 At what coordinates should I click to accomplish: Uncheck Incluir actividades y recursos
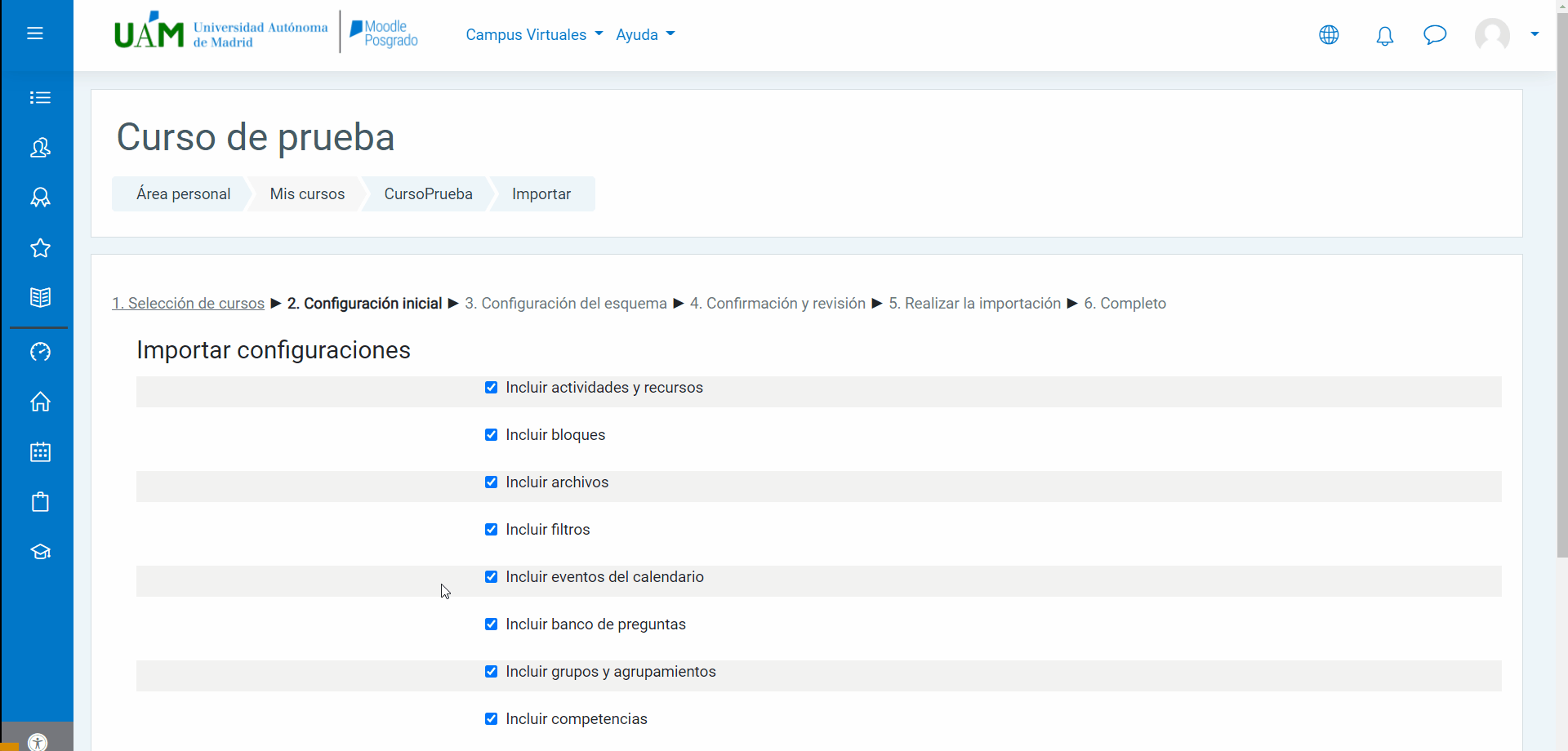(491, 388)
